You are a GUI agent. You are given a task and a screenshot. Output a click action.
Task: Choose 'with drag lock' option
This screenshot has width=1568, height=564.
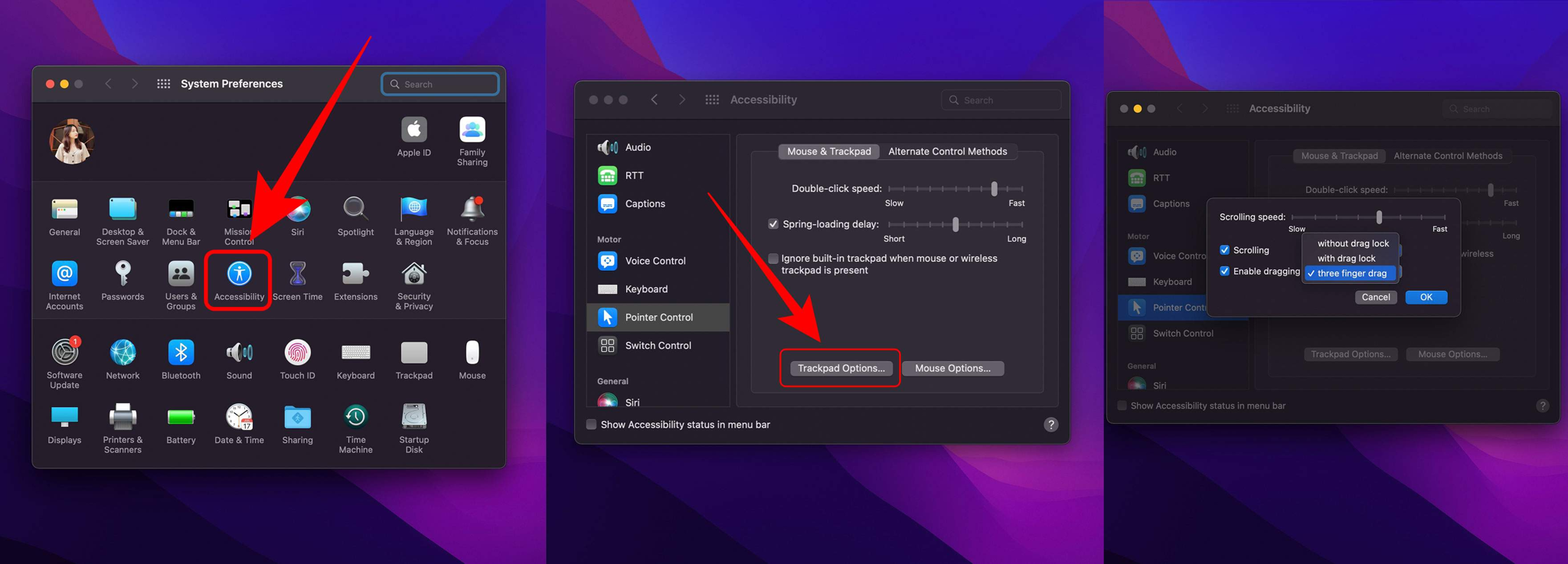(x=1346, y=258)
